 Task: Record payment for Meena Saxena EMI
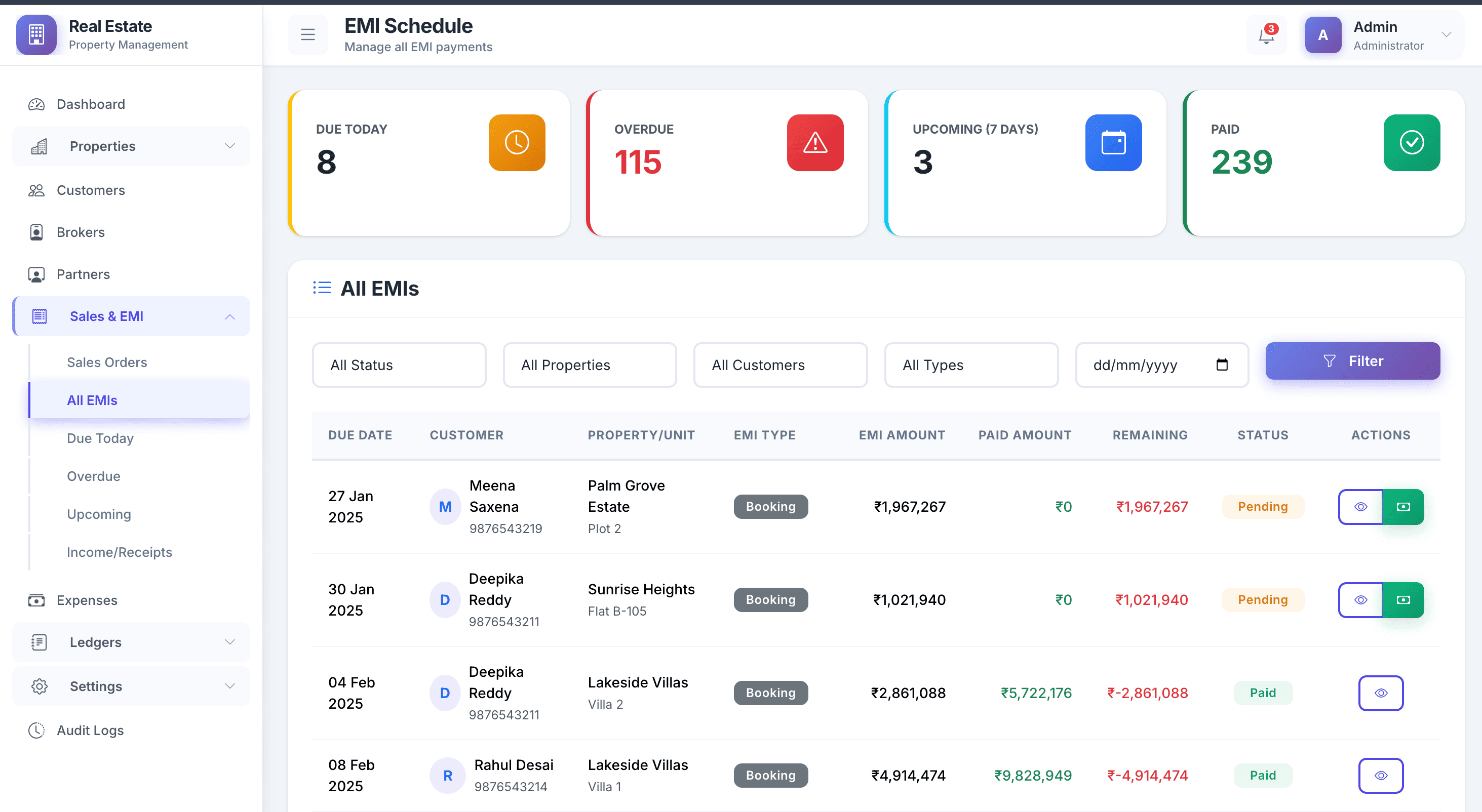pyautogui.click(x=1402, y=507)
